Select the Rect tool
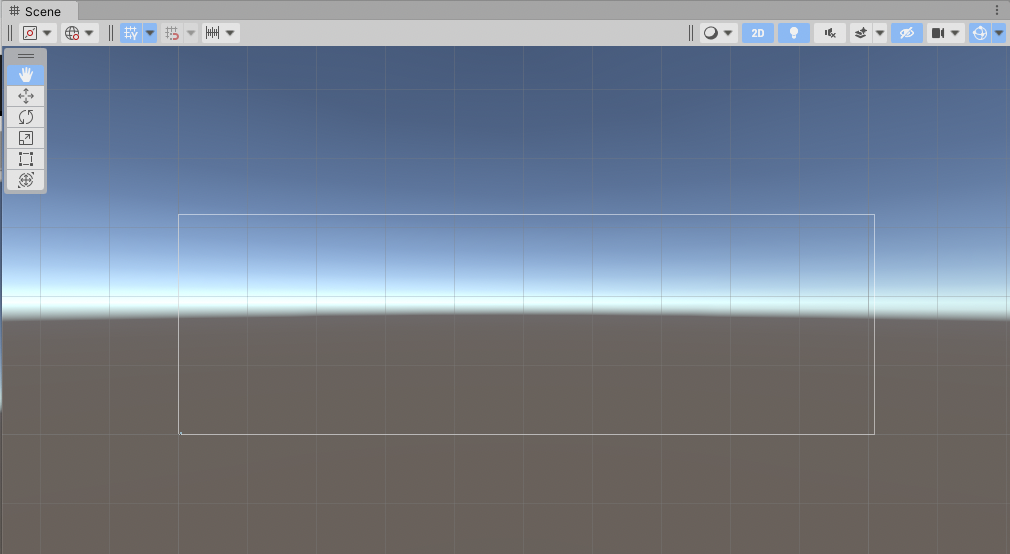 26,159
